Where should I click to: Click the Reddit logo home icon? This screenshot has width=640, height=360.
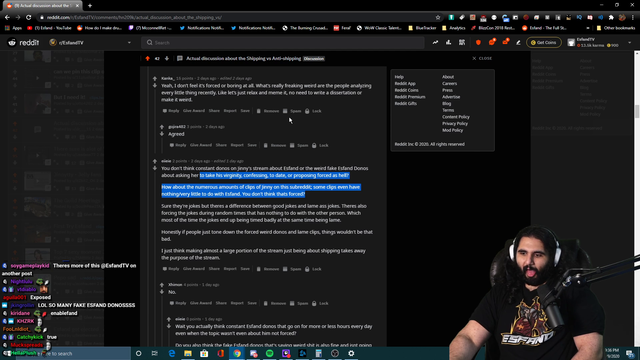click(24, 42)
